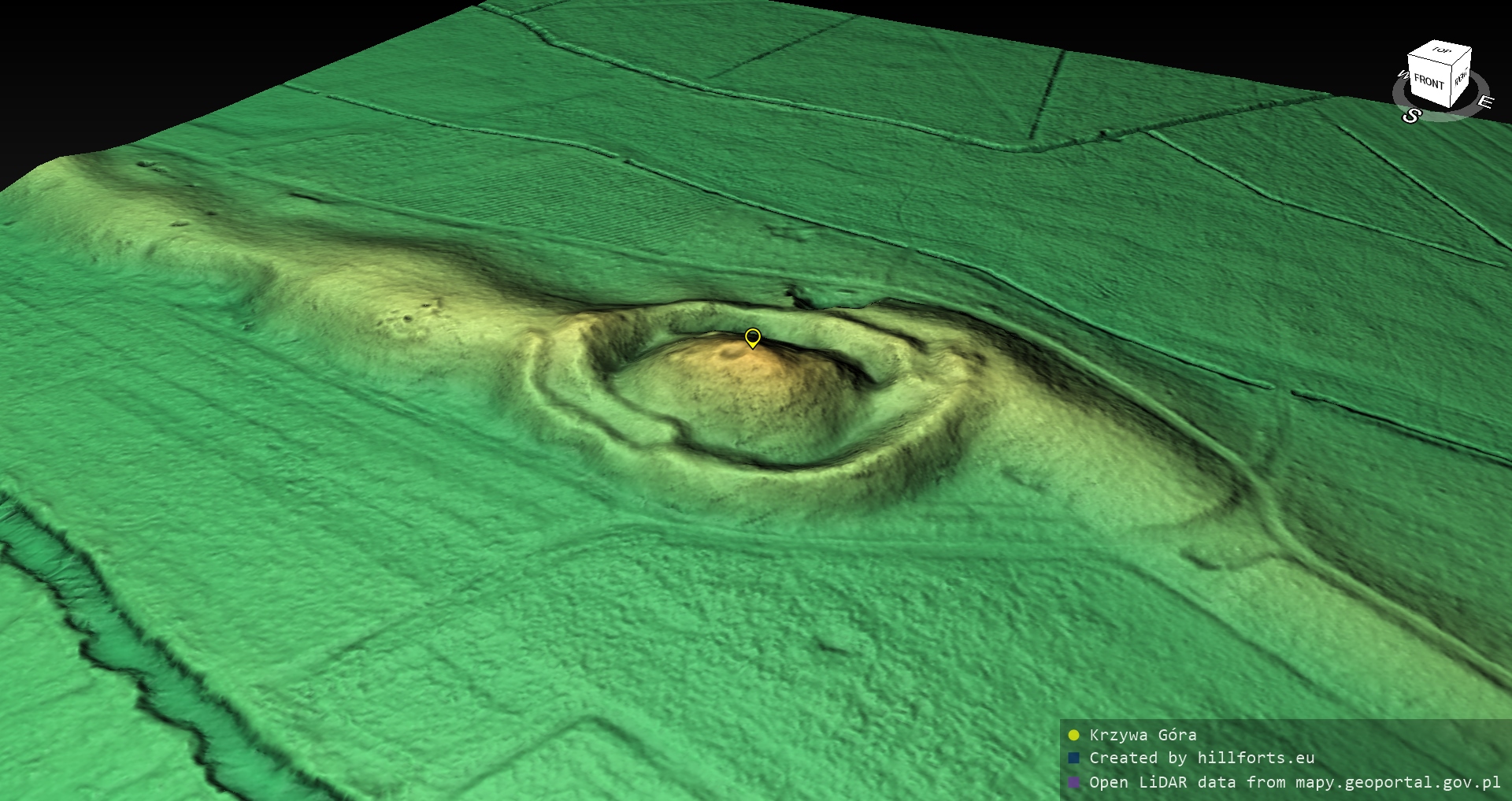The image size is (1512, 801).
Task: Click the yellow location pin on the hilltop
Action: 752,338
